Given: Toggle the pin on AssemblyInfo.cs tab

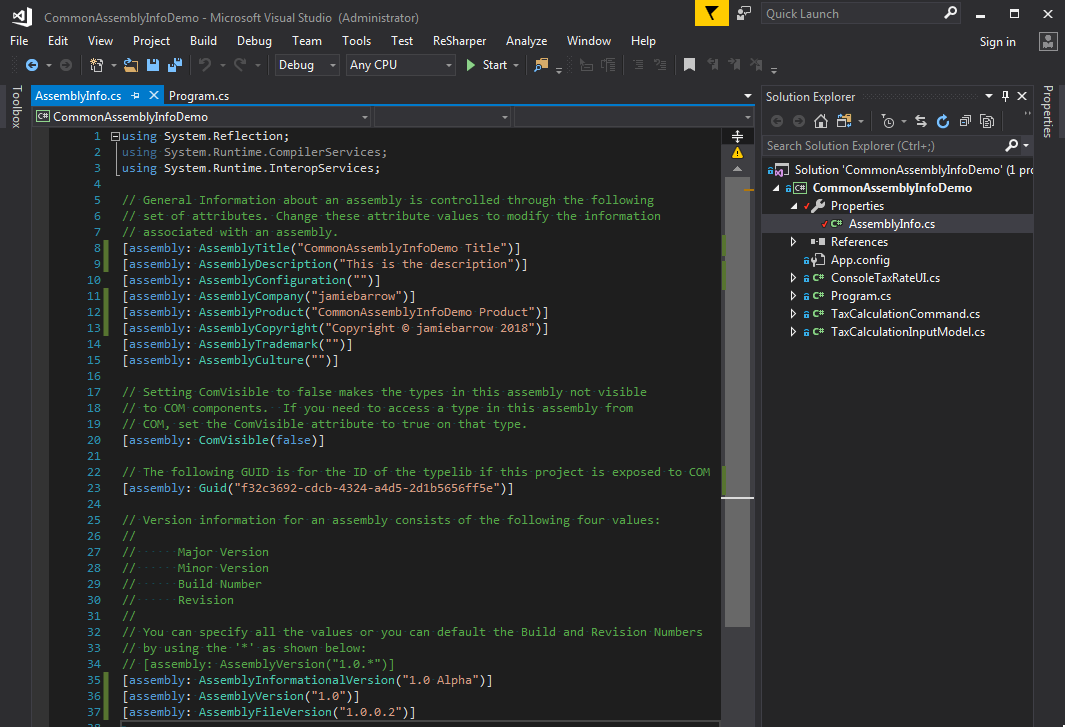Looking at the screenshot, I should pos(135,96).
